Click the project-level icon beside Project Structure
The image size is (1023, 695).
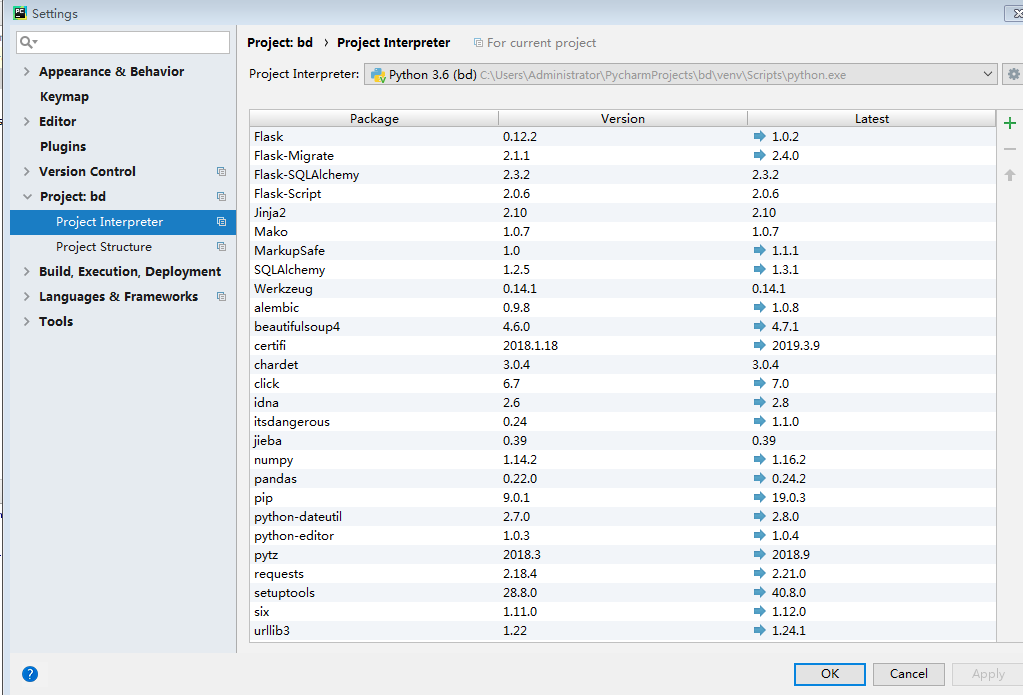pyautogui.click(x=221, y=247)
